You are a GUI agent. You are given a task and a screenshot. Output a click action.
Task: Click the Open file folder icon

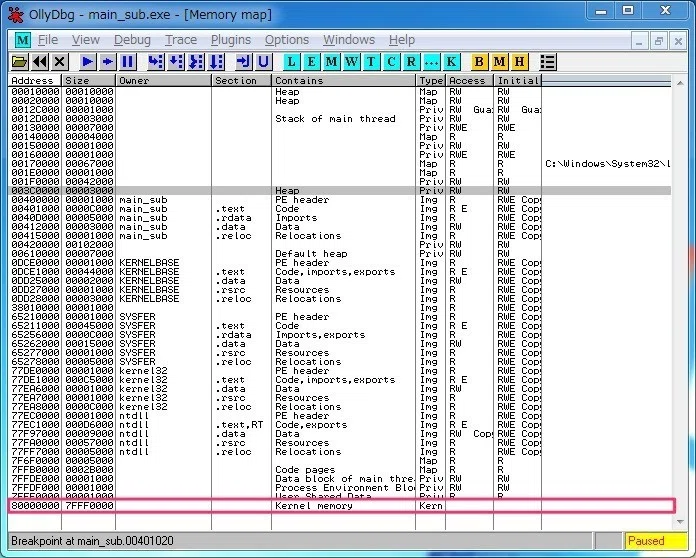(19, 62)
